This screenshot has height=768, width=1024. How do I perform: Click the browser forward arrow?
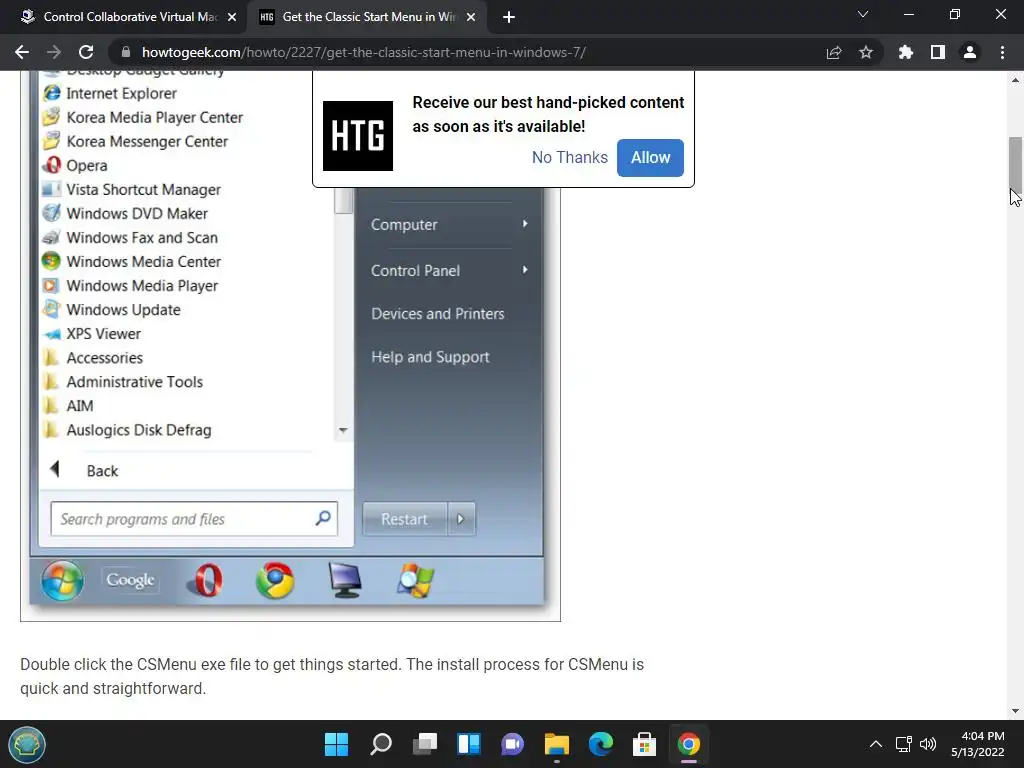54,52
